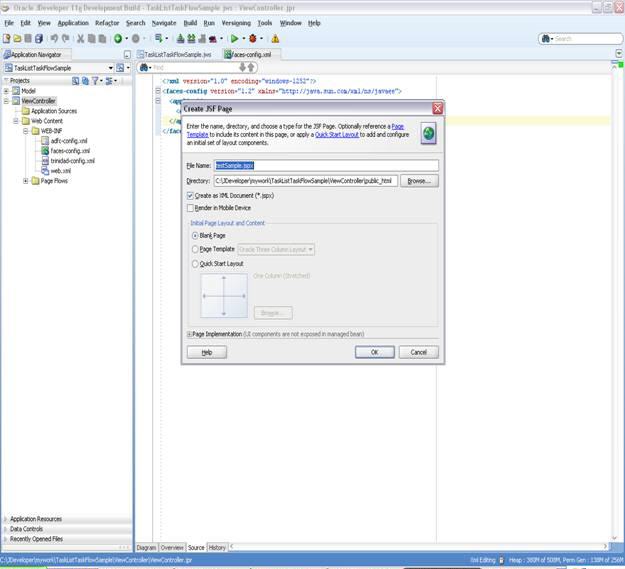Click the Rebuild project toolbar icon
The width and height of the screenshot is (625, 569).
coord(191,39)
